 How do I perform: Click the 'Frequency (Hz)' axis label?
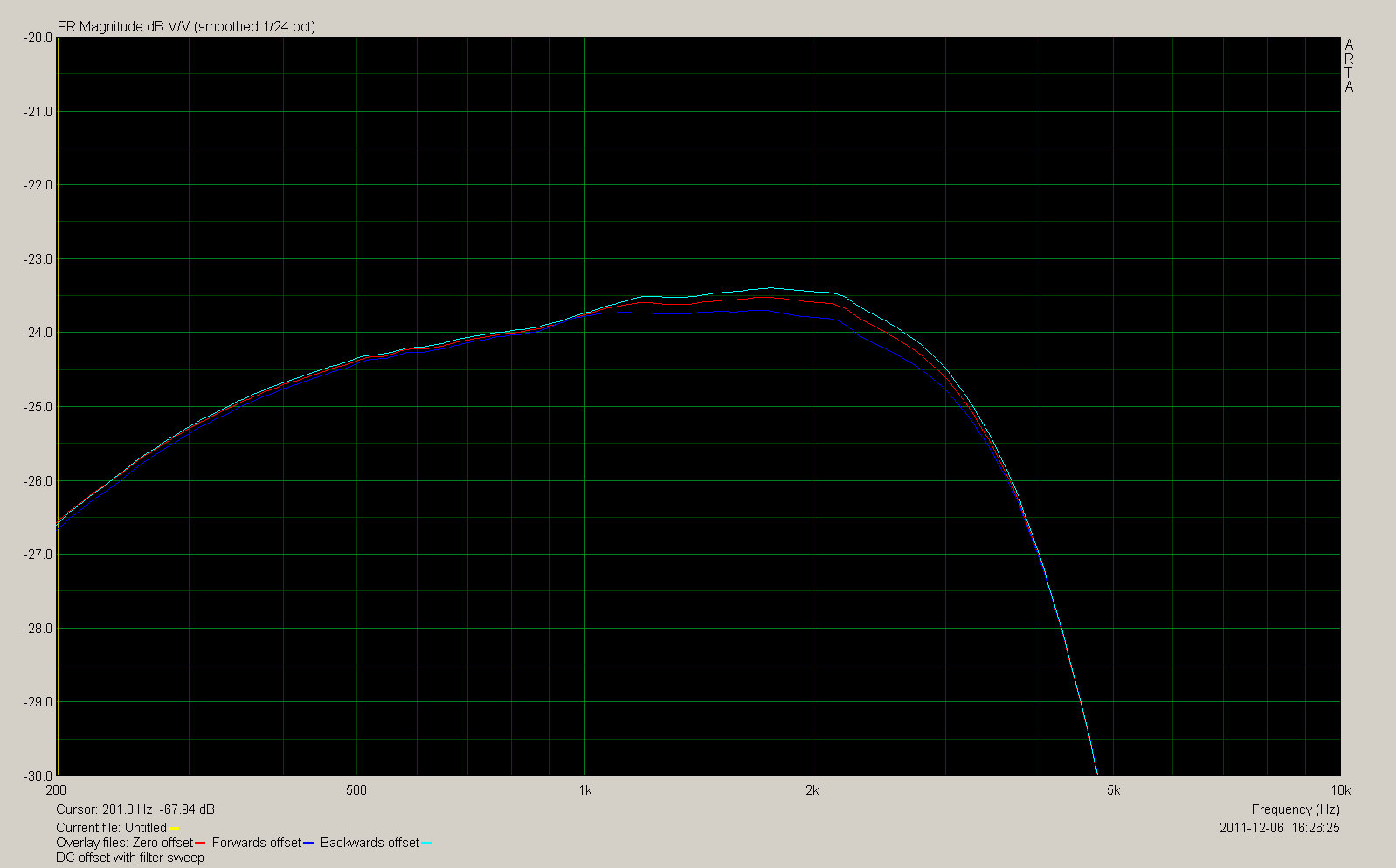coord(1296,809)
